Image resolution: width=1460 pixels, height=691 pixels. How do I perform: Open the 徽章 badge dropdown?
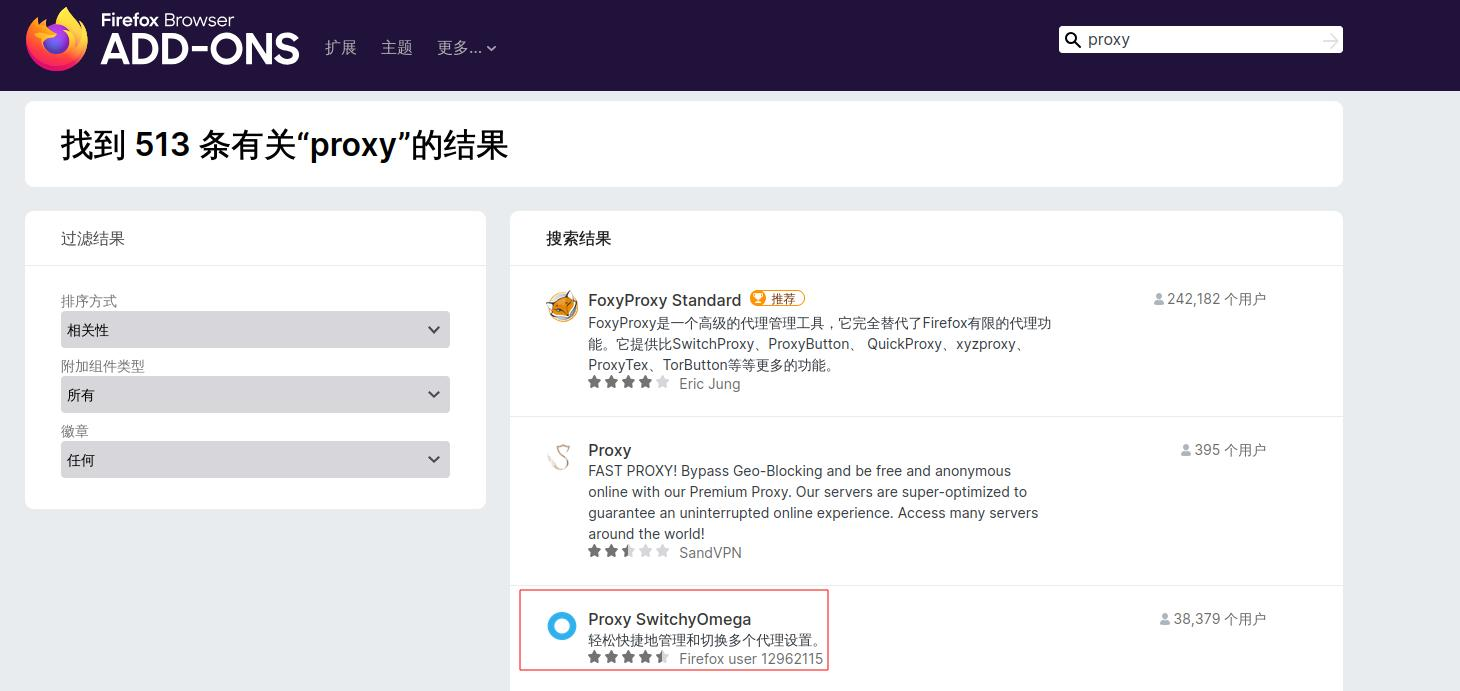point(255,460)
